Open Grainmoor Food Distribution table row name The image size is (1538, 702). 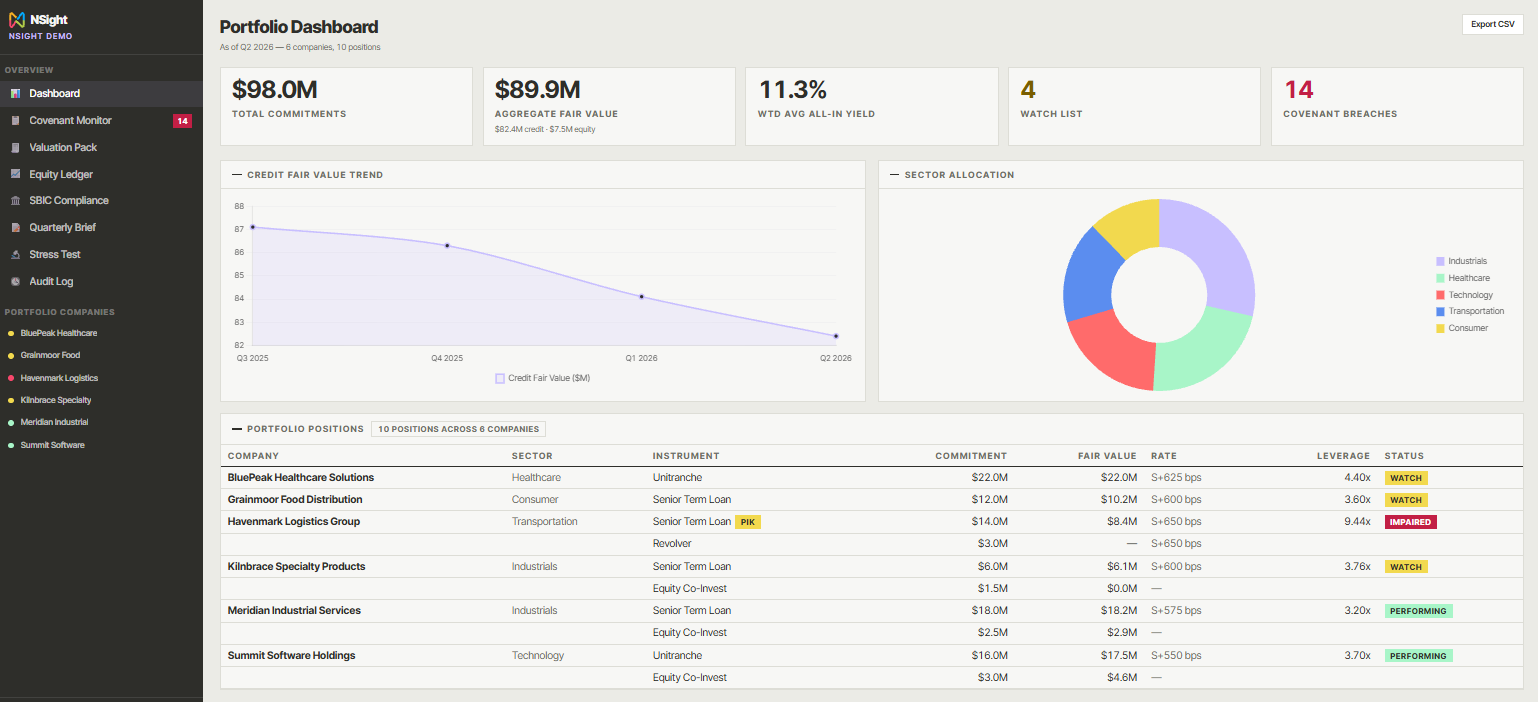(295, 500)
